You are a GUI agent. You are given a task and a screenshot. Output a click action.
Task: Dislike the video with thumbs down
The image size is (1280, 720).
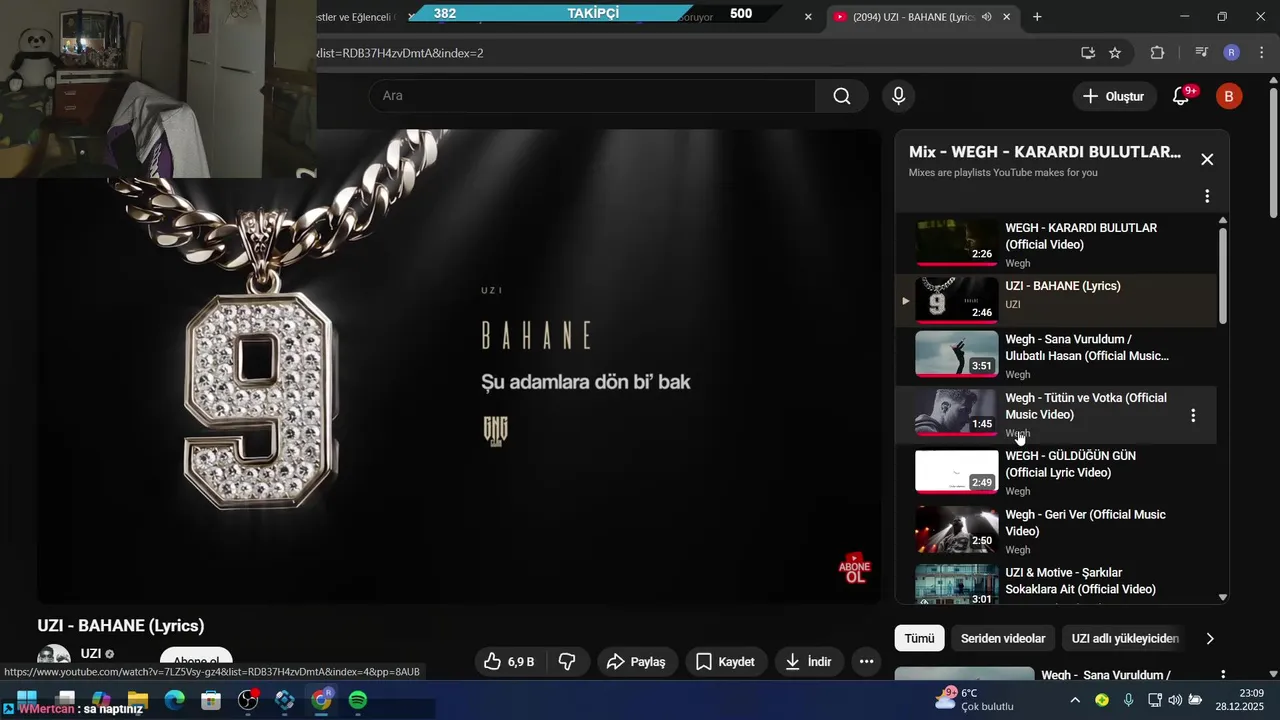(x=567, y=662)
